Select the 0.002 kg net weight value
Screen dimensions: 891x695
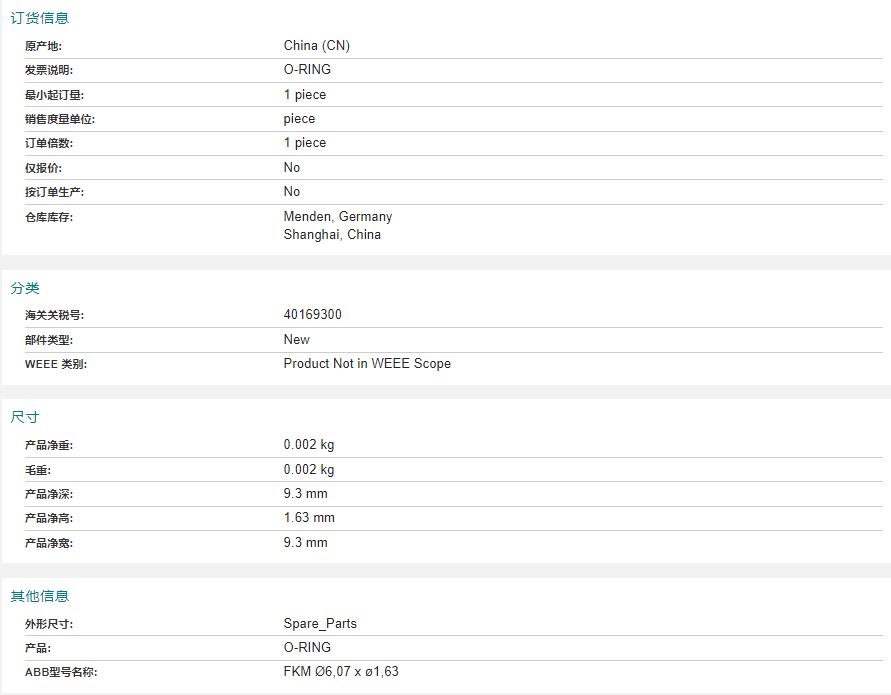tap(309, 444)
